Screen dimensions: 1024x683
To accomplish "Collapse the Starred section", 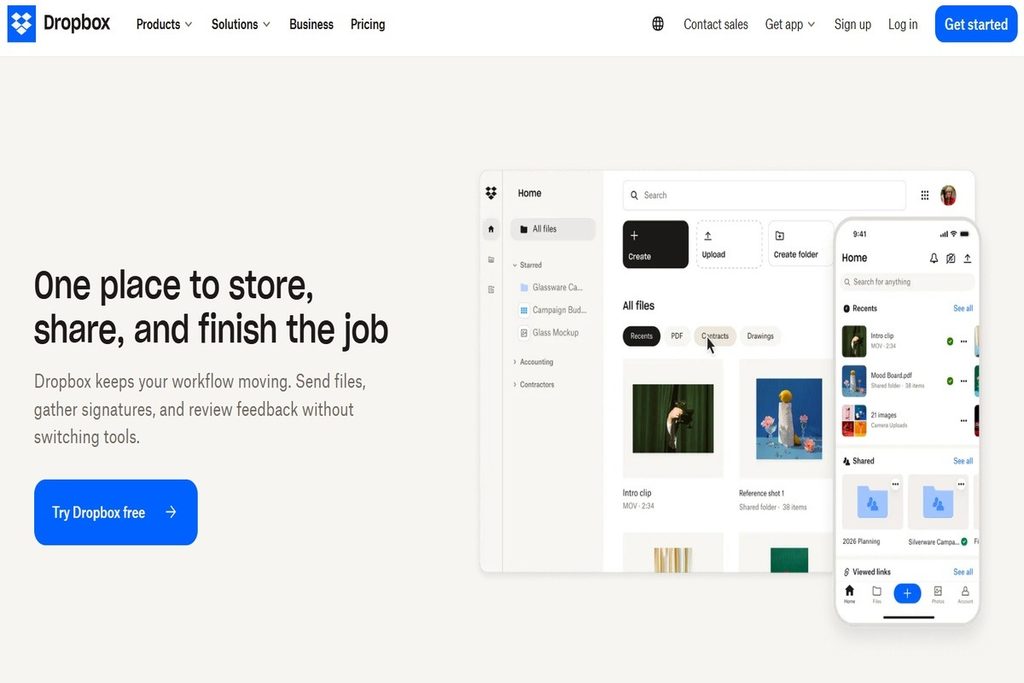I will (x=515, y=265).
